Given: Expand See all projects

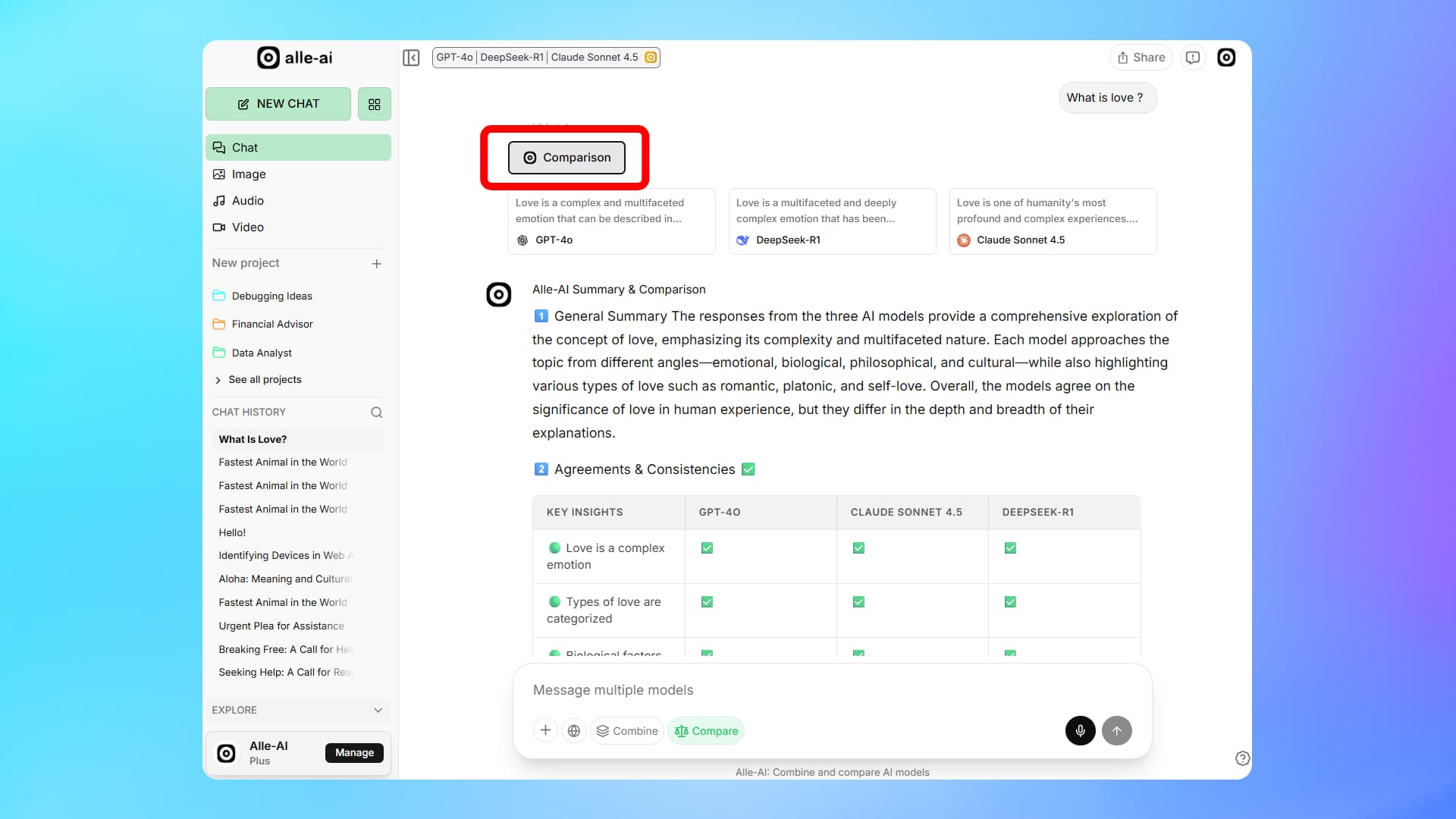Looking at the screenshot, I should pos(264,380).
